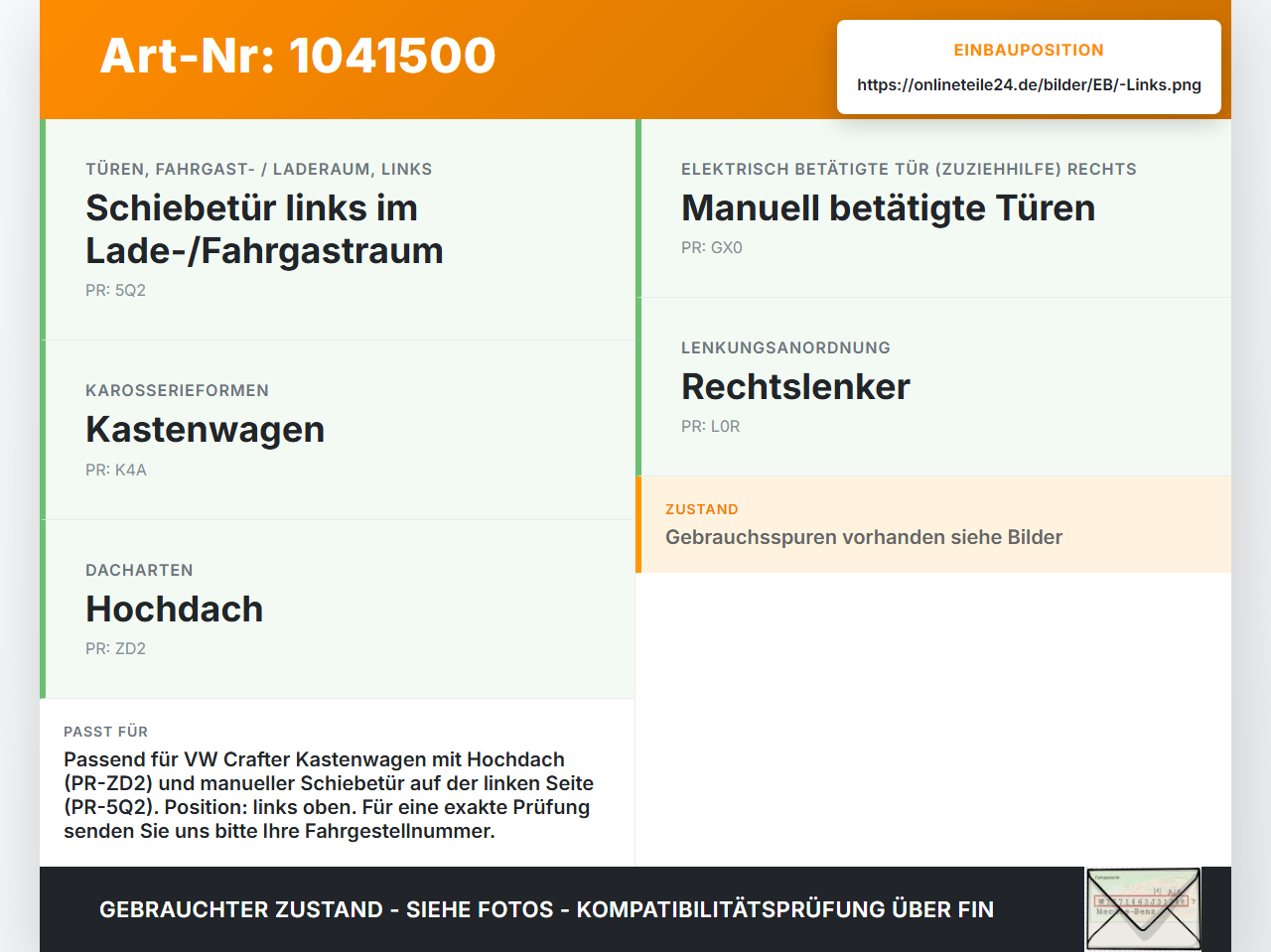Select the Art-Nr: 1041500 title
Viewport: 1271px width, 952px height.
[298, 56]
